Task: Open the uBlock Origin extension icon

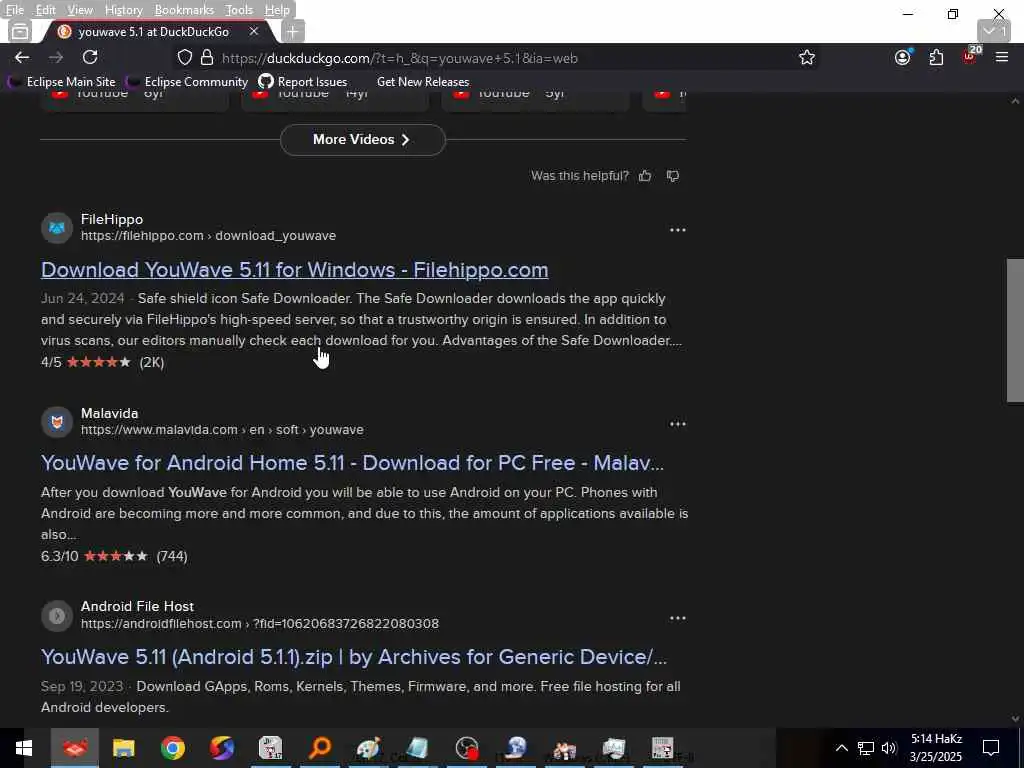Action: (x=970, y=56)
